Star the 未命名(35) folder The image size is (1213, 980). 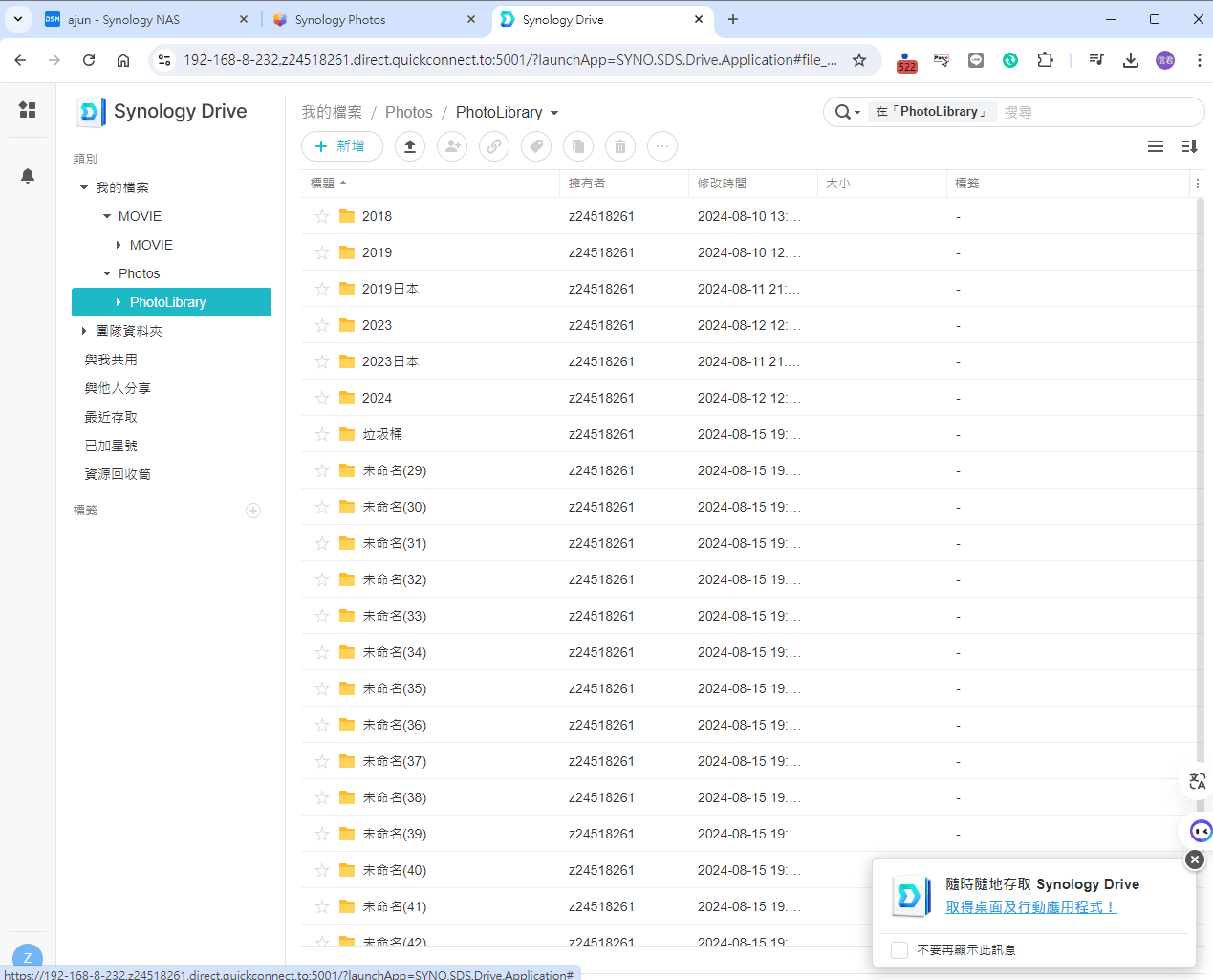[x=322, y=688]
